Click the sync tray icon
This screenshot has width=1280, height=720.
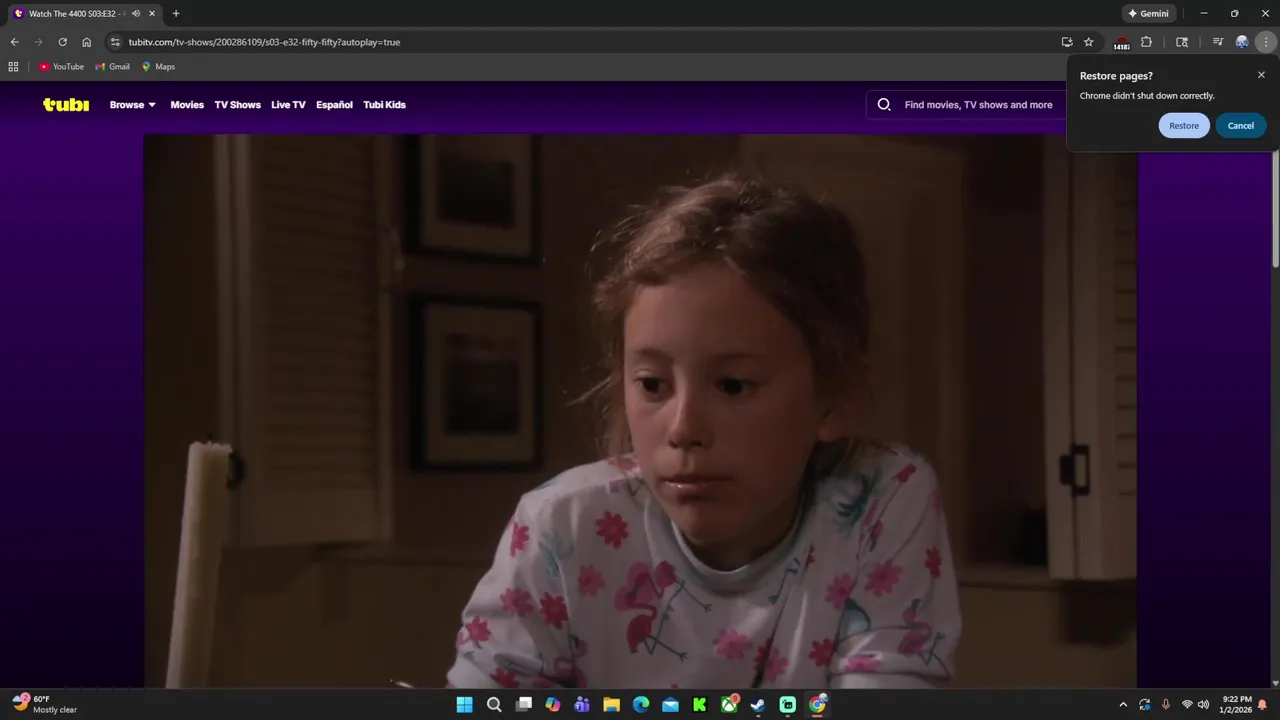point(1144,705)
